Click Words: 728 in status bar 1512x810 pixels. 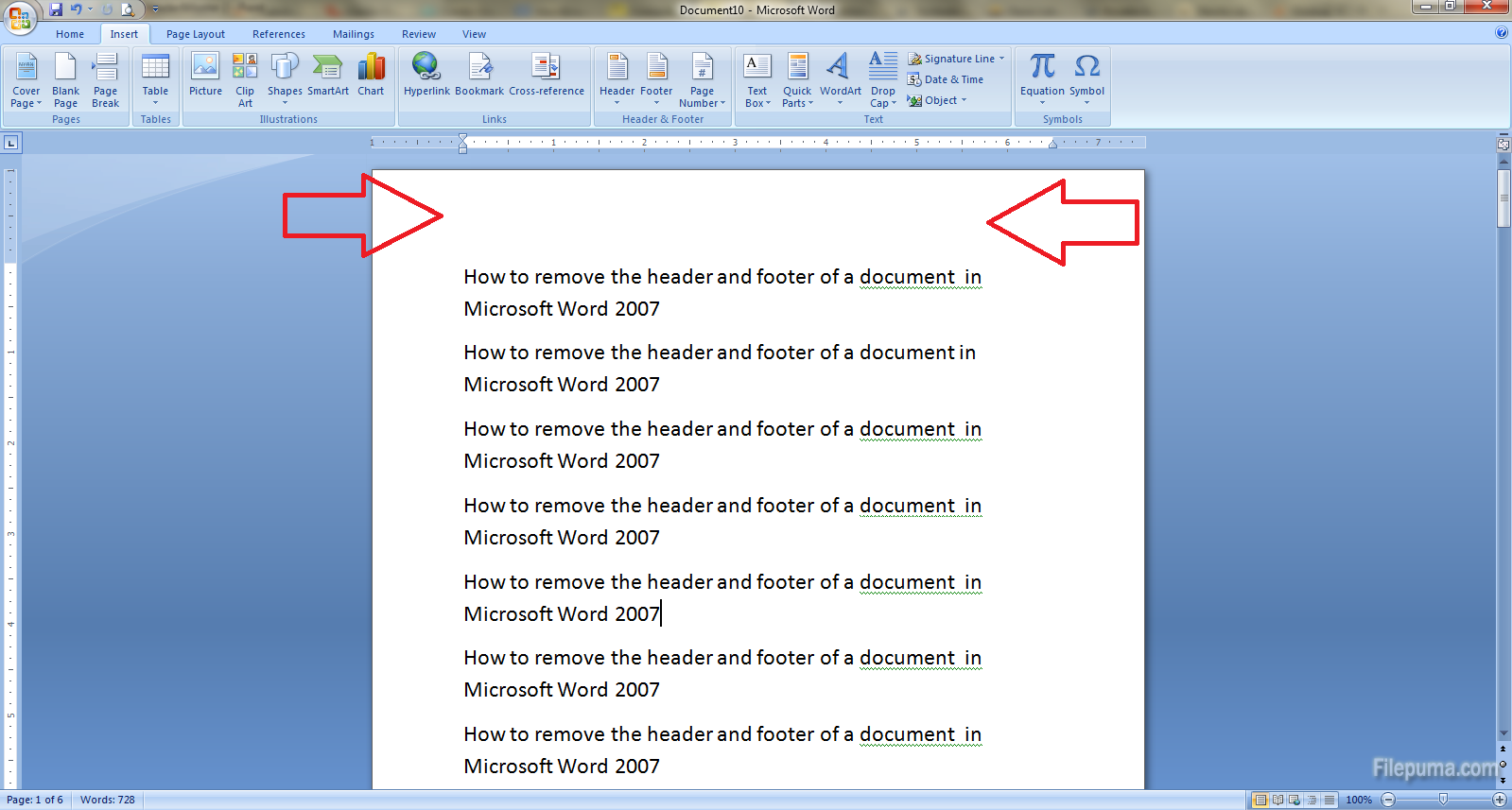coord(107,800)
